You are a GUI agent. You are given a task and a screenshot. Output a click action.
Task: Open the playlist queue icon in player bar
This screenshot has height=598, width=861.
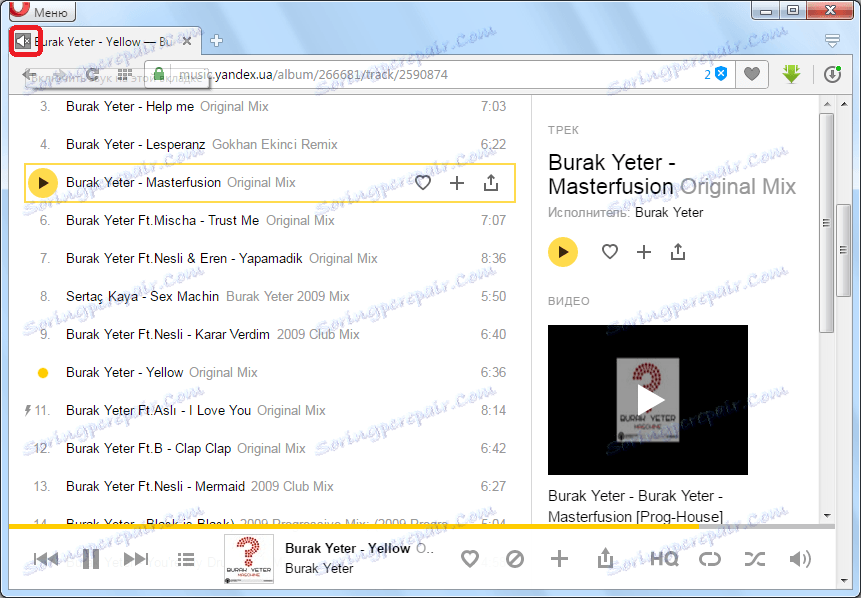coord(186,559)
